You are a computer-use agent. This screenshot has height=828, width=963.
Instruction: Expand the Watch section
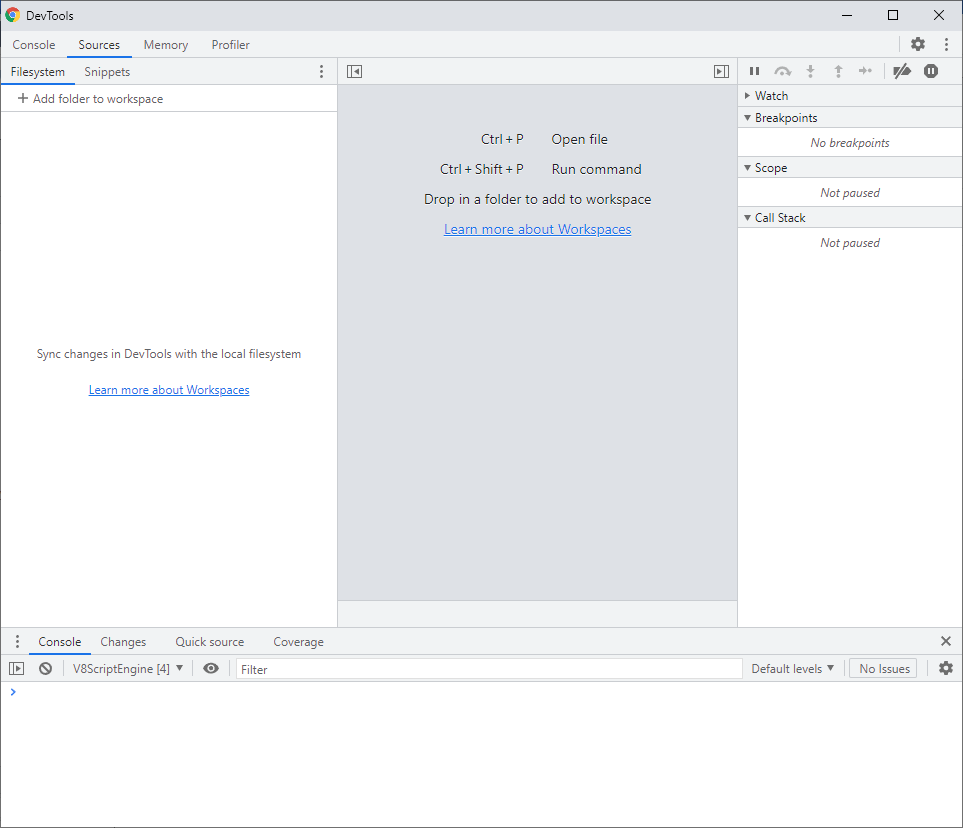point(771,96)
